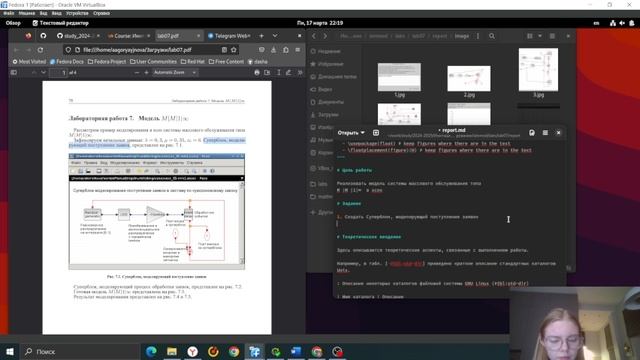Open Firefox reader view icon in address bar

tap(224, 50)
